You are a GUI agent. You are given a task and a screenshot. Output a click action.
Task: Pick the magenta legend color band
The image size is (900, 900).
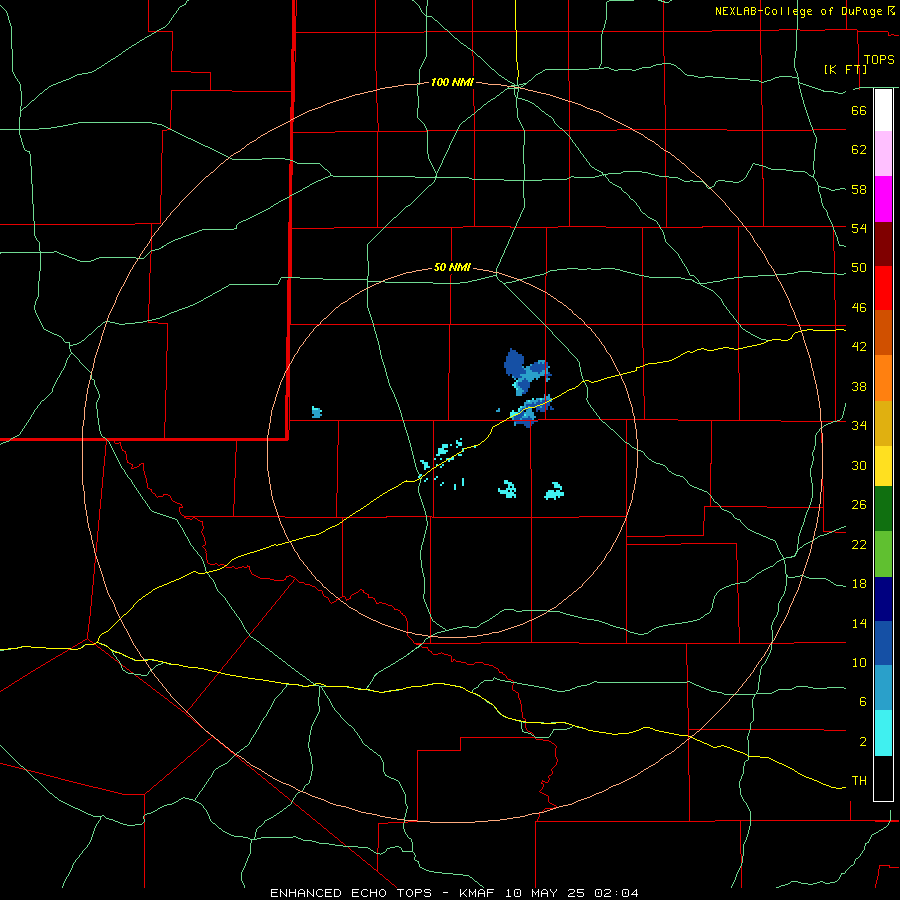click(x=883, y=199)
